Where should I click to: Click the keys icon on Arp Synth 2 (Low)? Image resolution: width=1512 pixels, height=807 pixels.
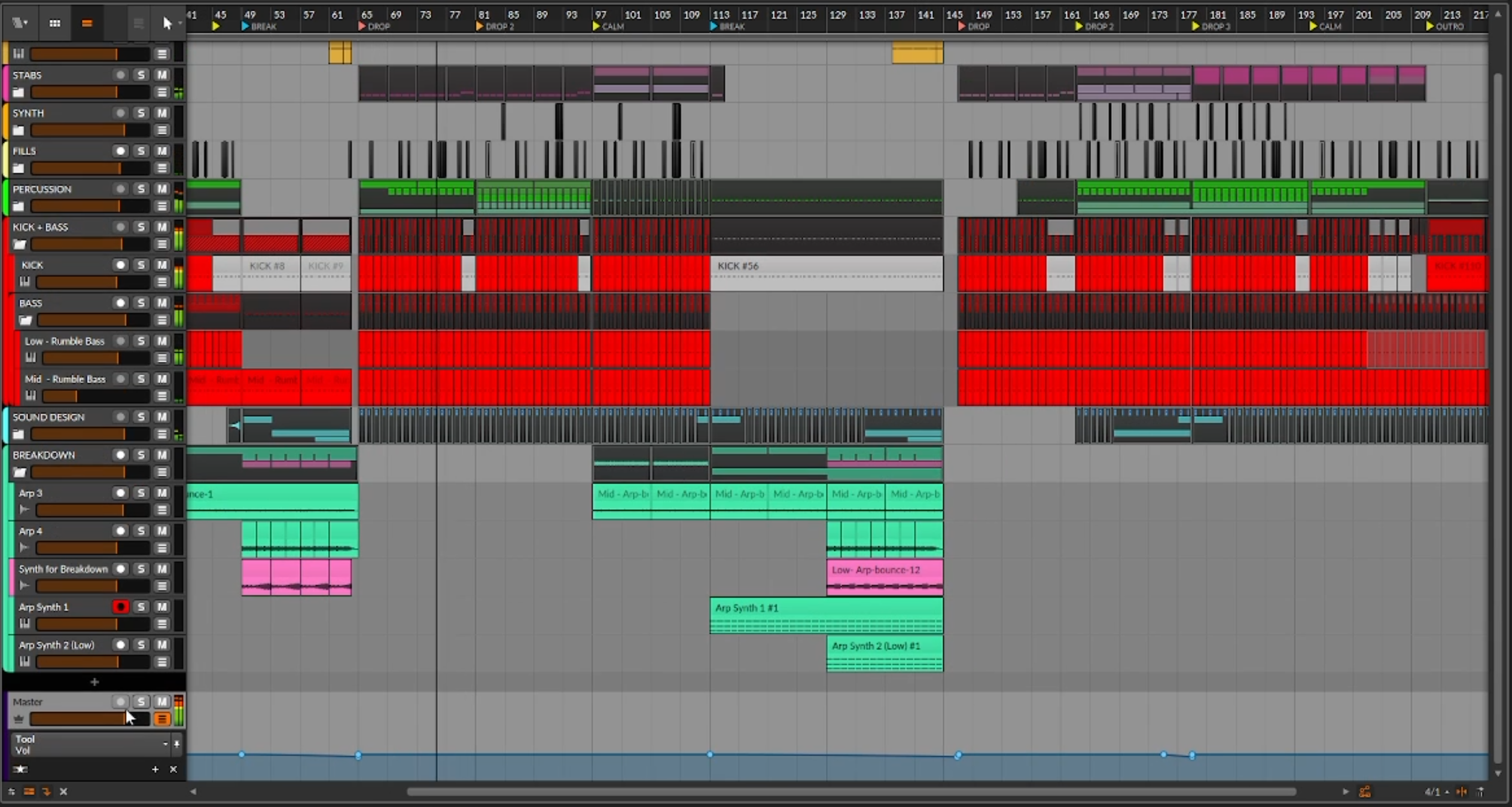click(25, 662)
